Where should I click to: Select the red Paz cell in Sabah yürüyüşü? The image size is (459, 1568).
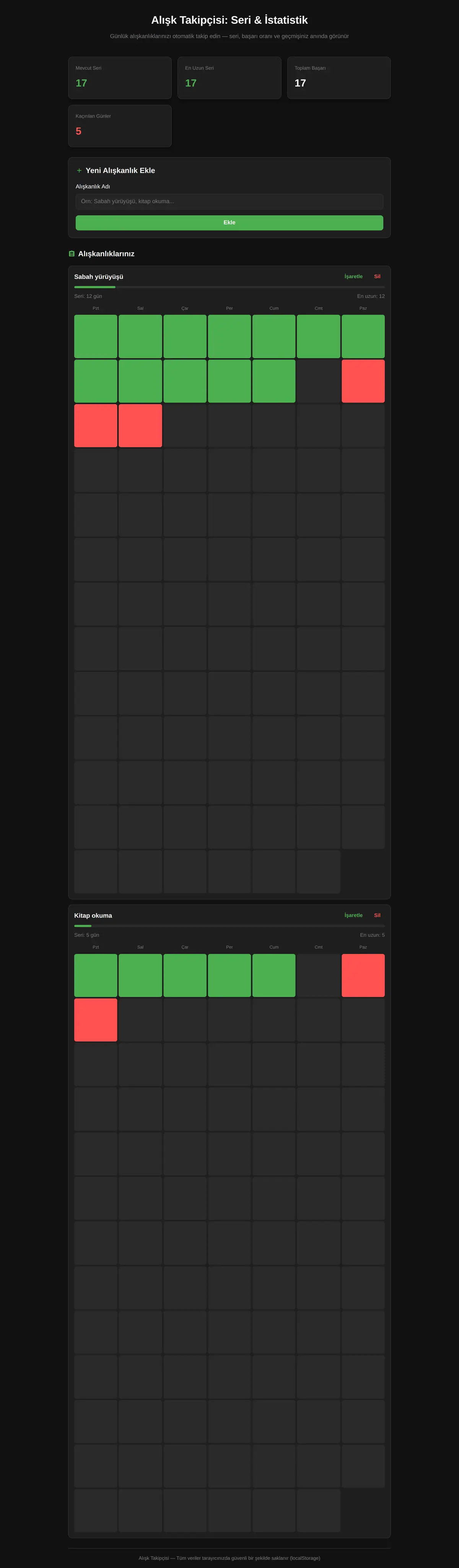coord(363,381)
